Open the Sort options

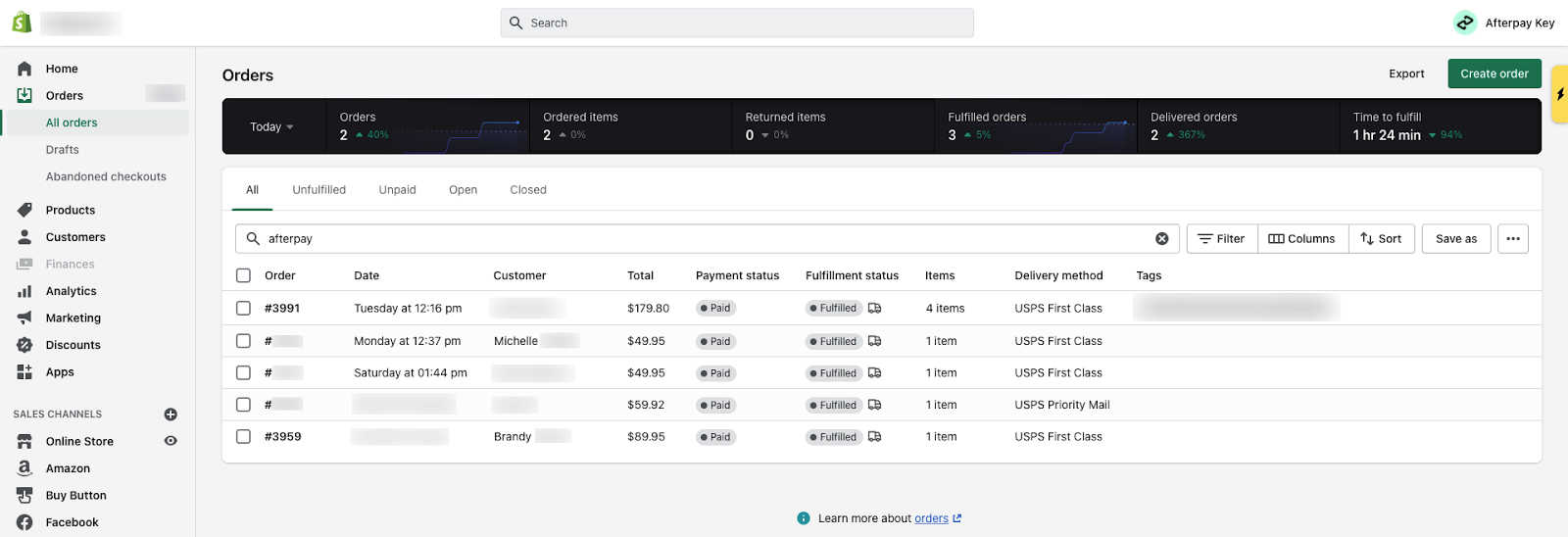pos(1381,239)
